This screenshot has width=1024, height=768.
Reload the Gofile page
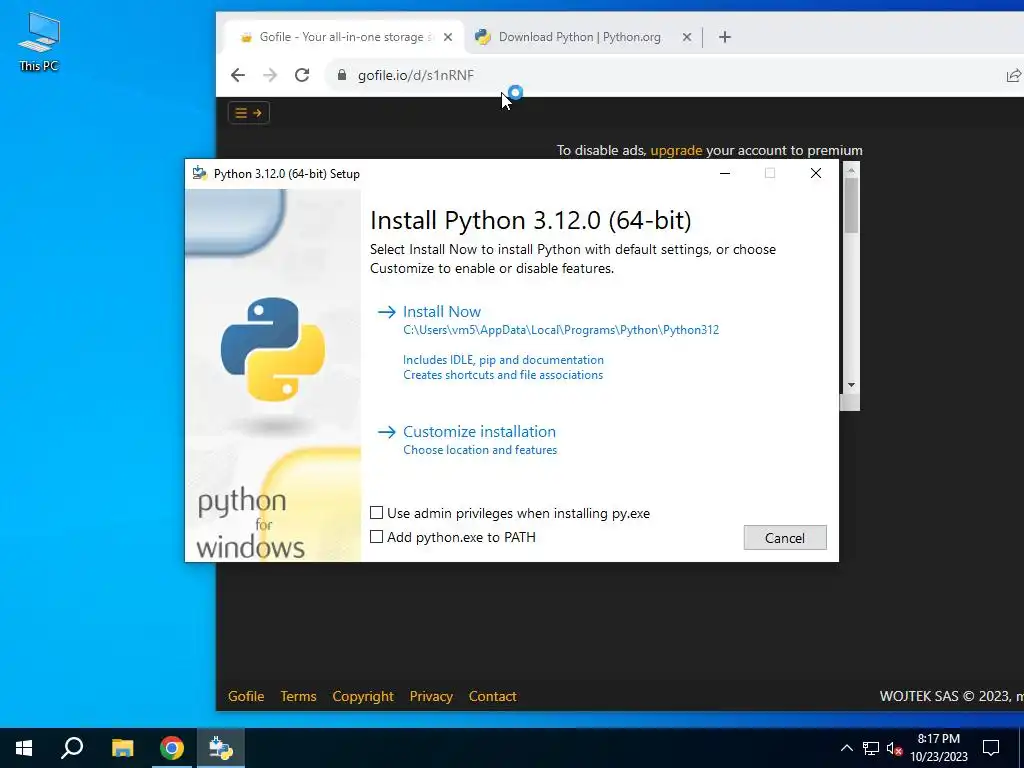pos(302,75)
